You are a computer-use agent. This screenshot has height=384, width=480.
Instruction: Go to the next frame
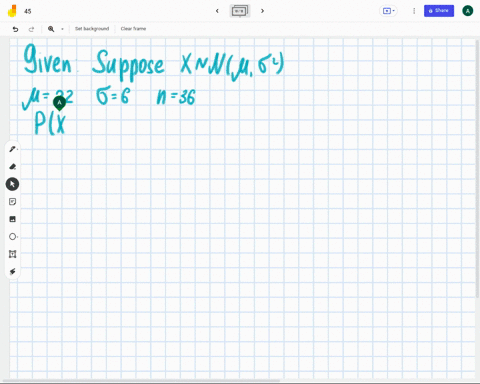pyautogui.click(x=262, y=11)
